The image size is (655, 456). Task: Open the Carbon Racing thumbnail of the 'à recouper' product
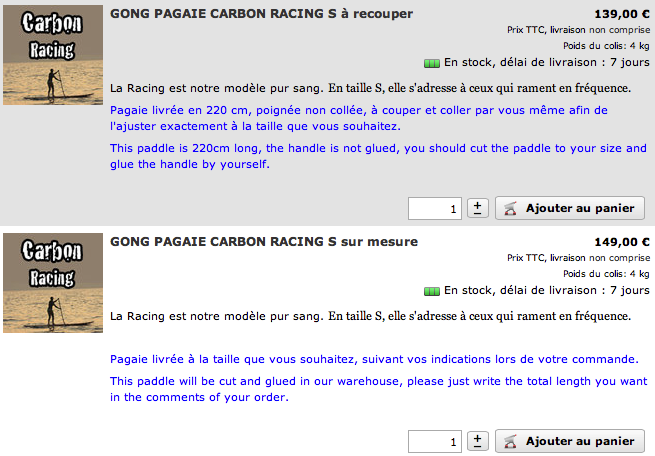(53, 55)
